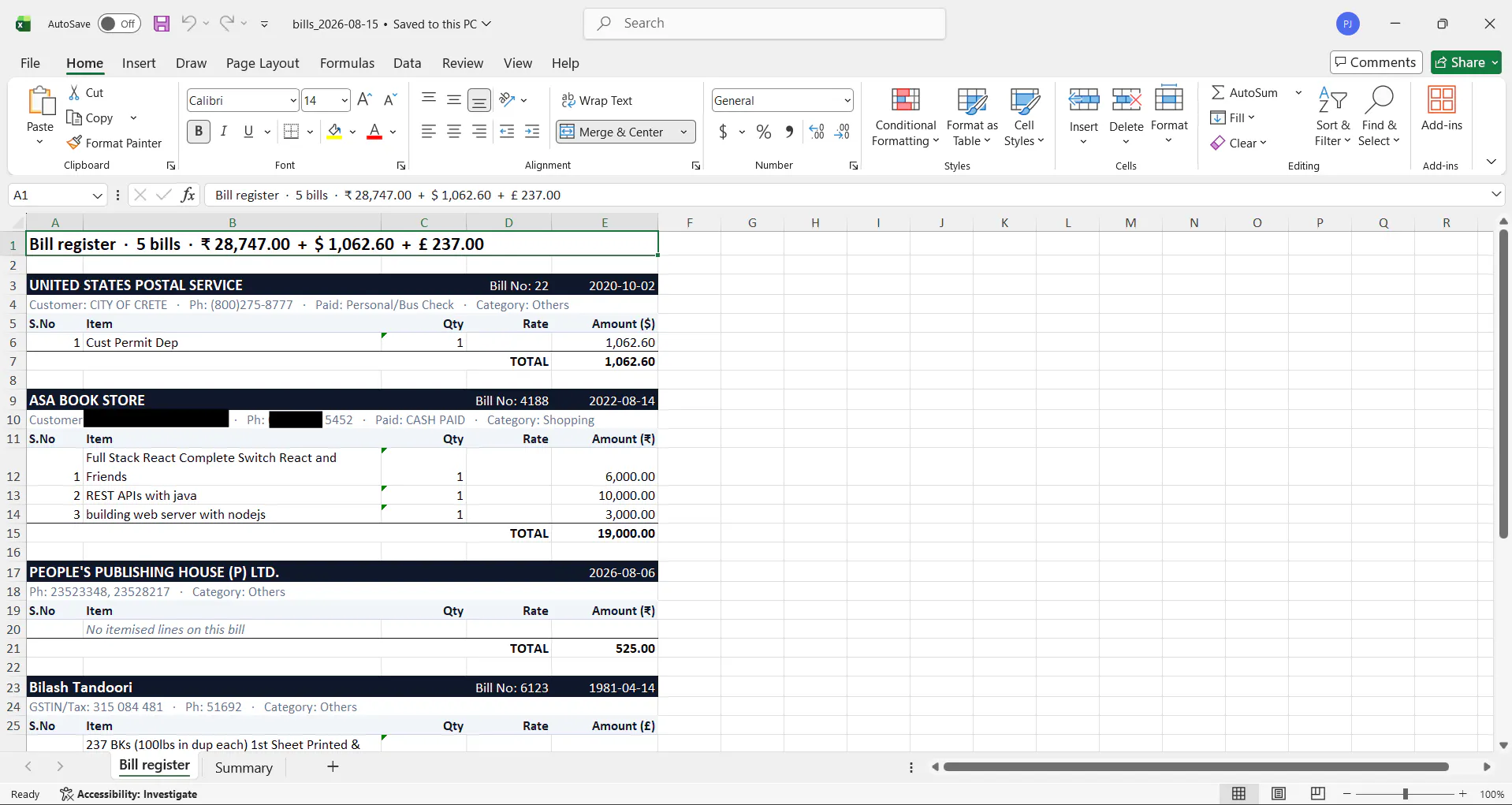Apply red Font Color swatch
Screen dimensions: 1512x805
(374, 132)
